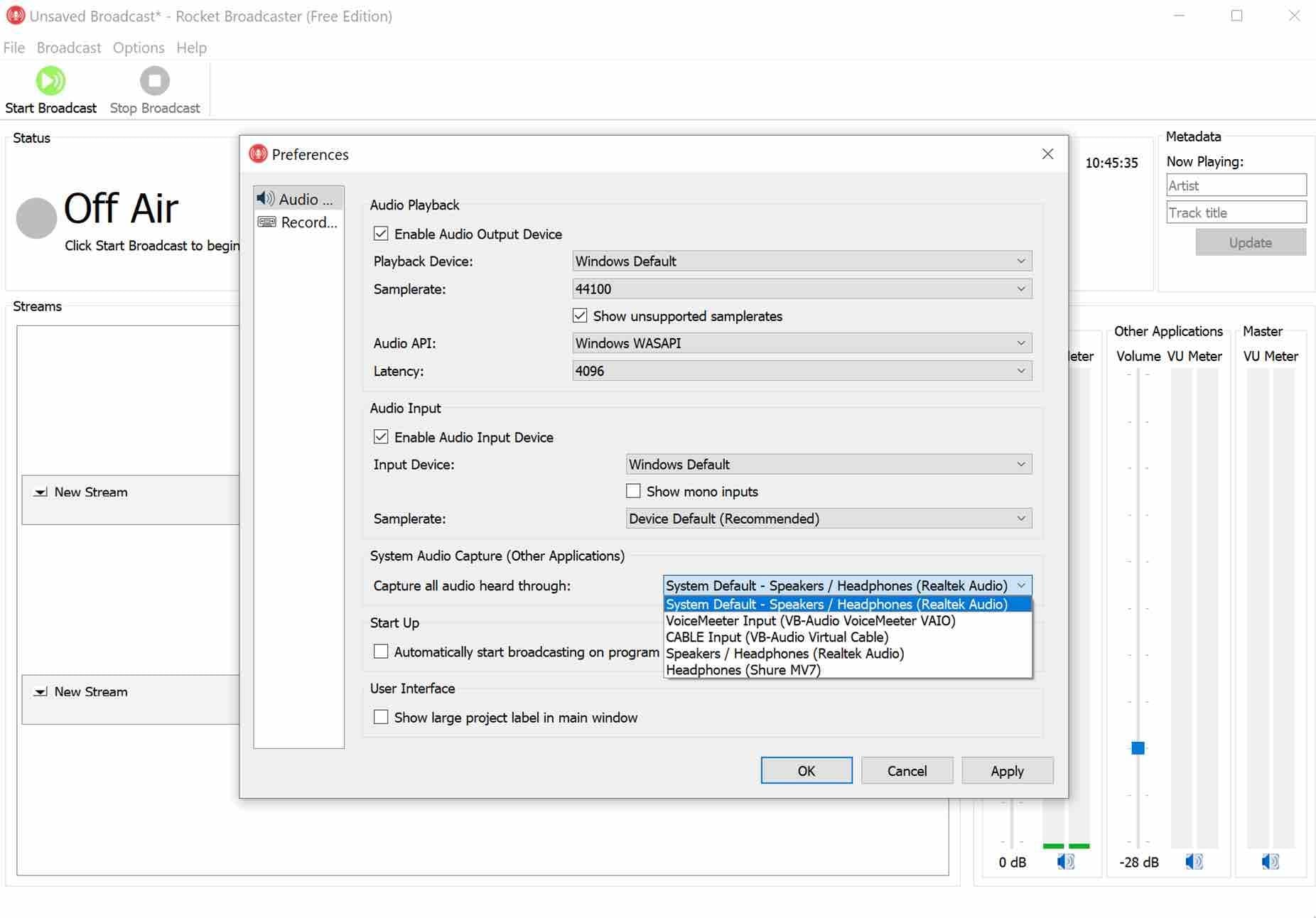Click the Apply button

coord(1007,770)
